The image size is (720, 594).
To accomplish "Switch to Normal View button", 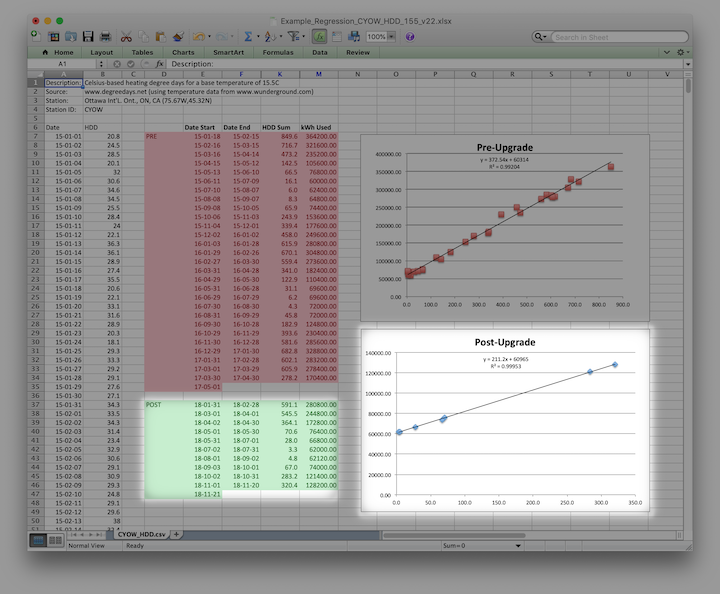I will (39, 540).
